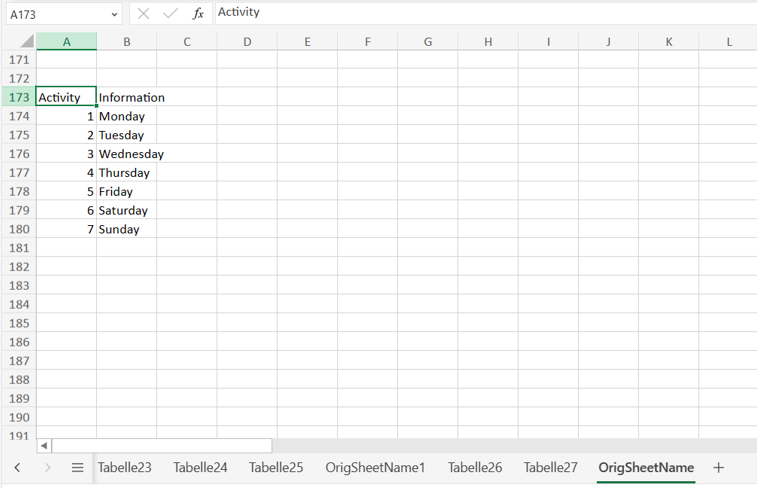
Task: Select column A header
Action: [67, 42]
